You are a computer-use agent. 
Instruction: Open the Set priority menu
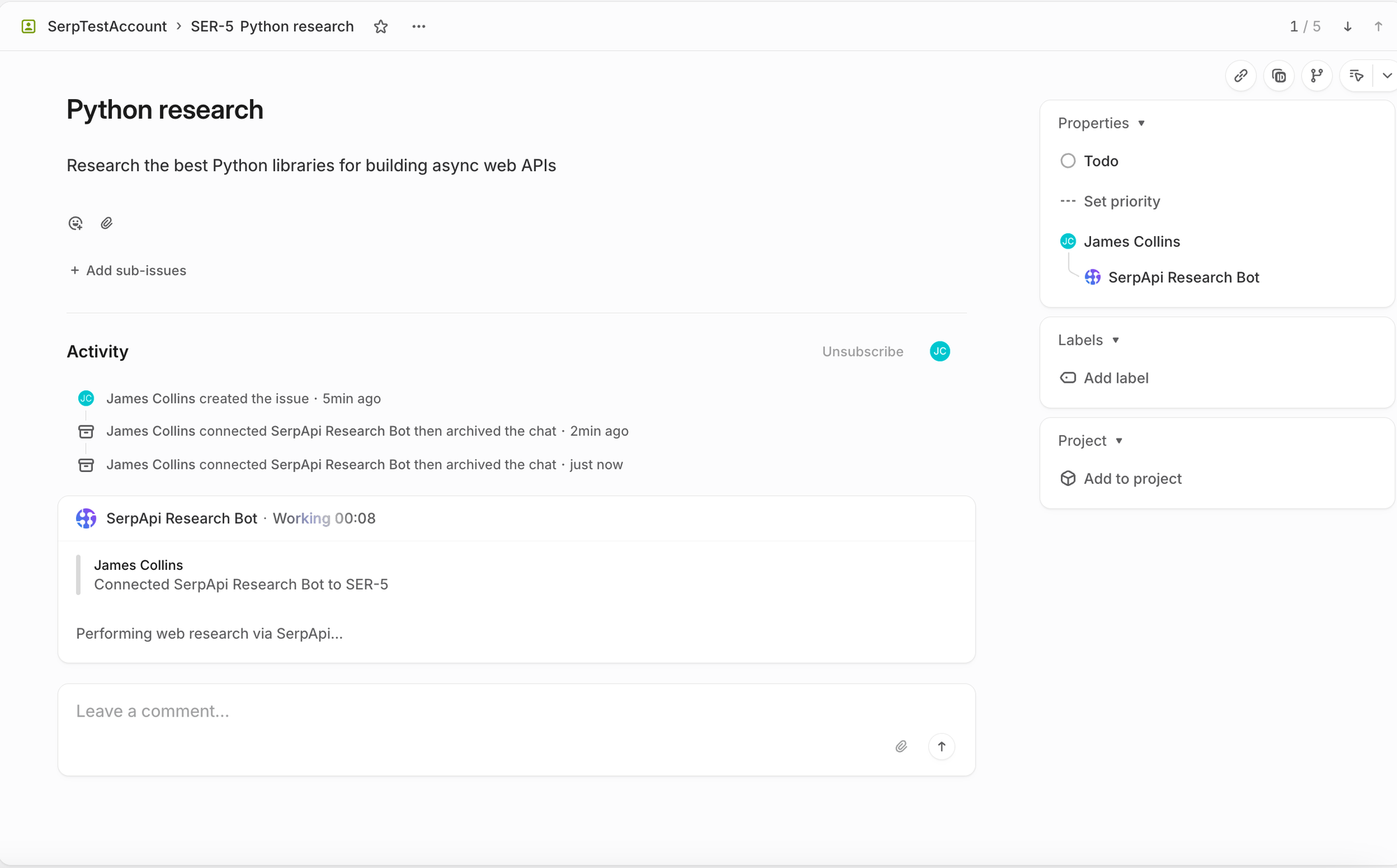coord(1121,202)
